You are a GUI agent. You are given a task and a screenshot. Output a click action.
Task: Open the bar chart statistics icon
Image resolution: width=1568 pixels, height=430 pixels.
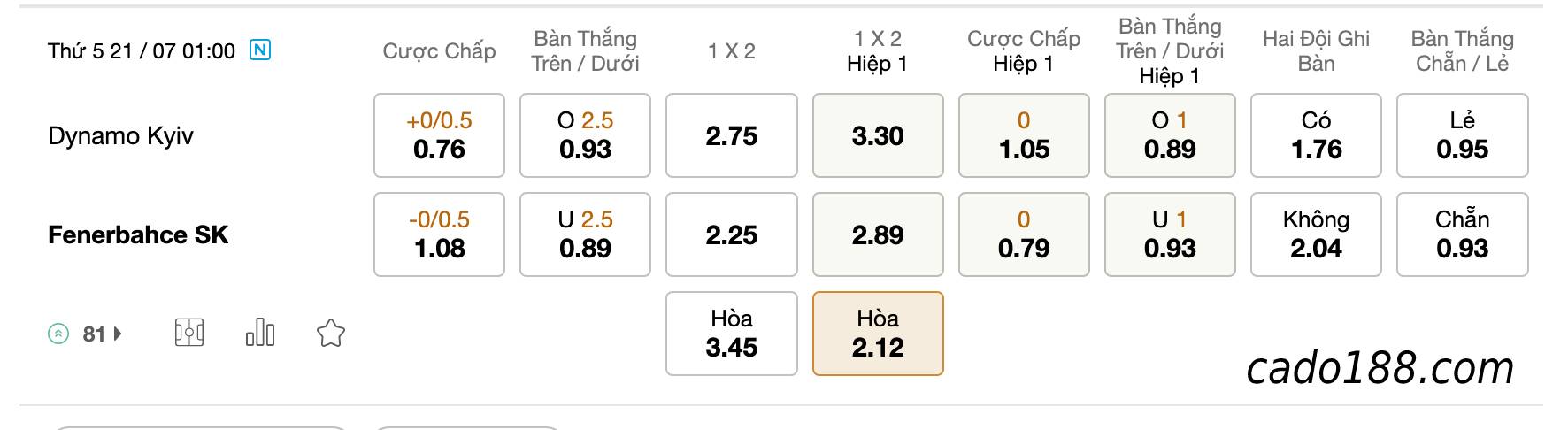[260, 333]
